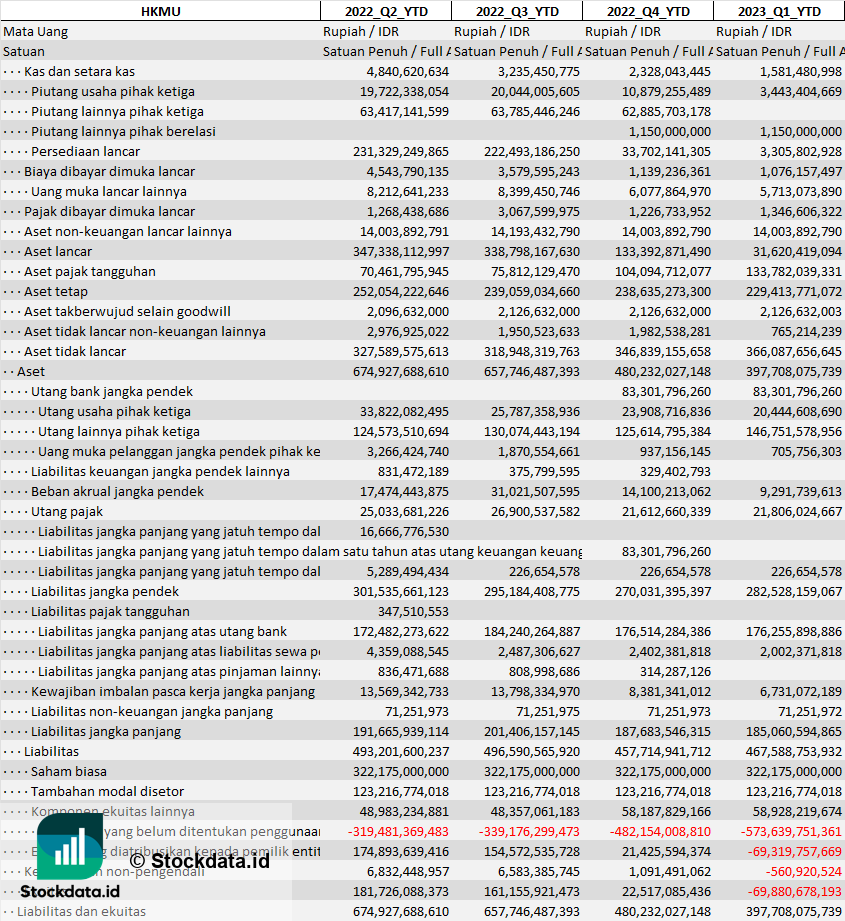Select current assets value 338,798,167,630
This screenshot has width=845, height=921.
(531, 251)
